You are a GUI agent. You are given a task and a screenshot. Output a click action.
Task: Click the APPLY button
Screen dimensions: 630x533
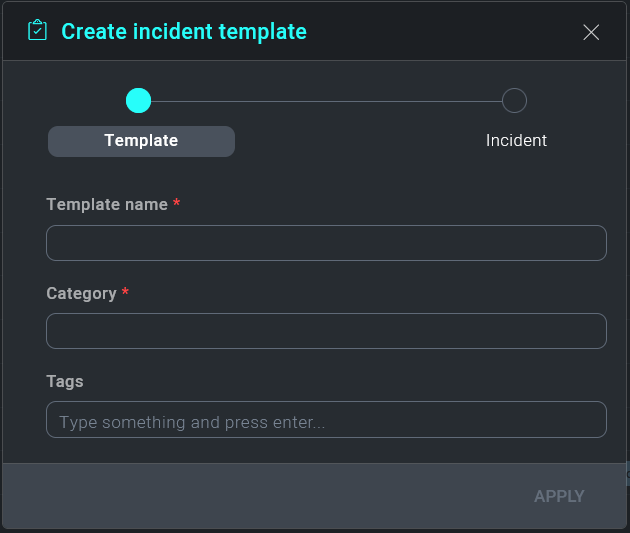coord(559,496)
